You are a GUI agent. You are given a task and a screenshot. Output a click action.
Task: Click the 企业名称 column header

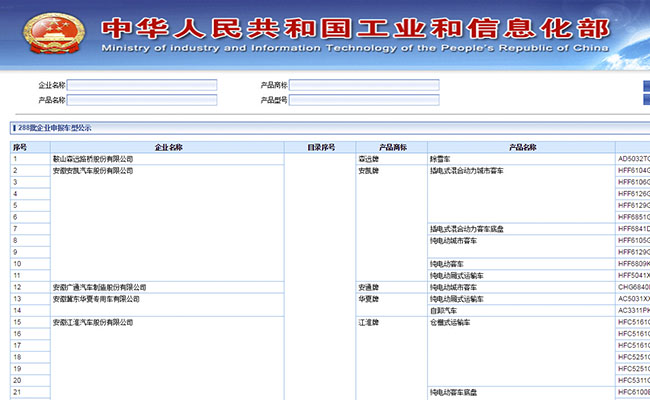pos(168,147)
